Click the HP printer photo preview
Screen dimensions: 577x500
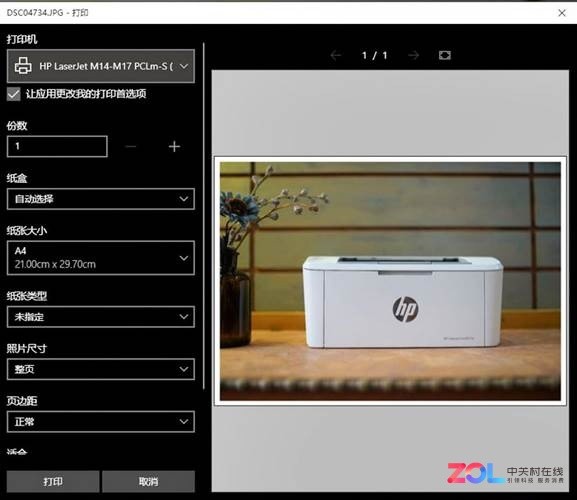pos(390,281)
